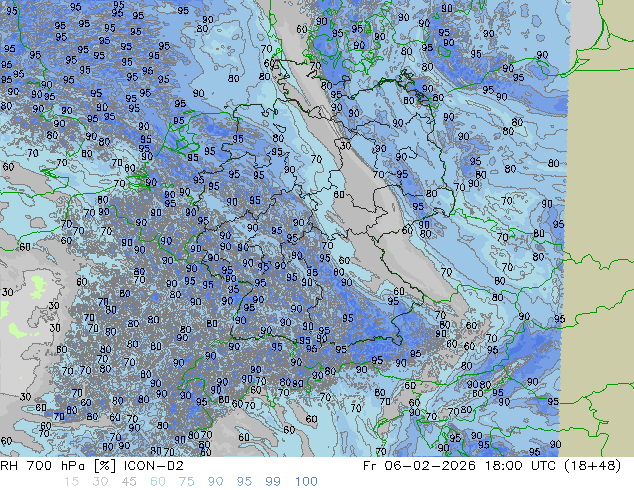Viewport: 634px width, 490px height.
Task: Click legend value 100 in the color scale
Action: (306, 482)
